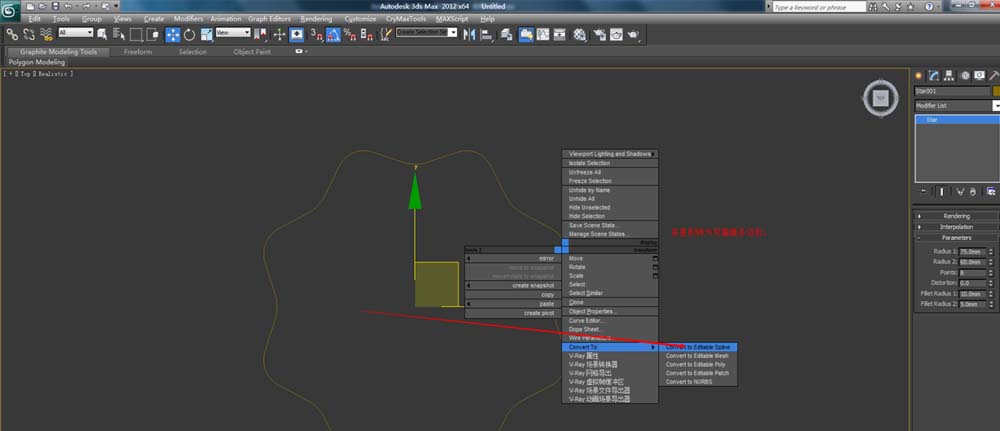Open the Rendered Frame Window icon
The height and width of the screenshot is (431, 1000).
[x=616, y=34]
